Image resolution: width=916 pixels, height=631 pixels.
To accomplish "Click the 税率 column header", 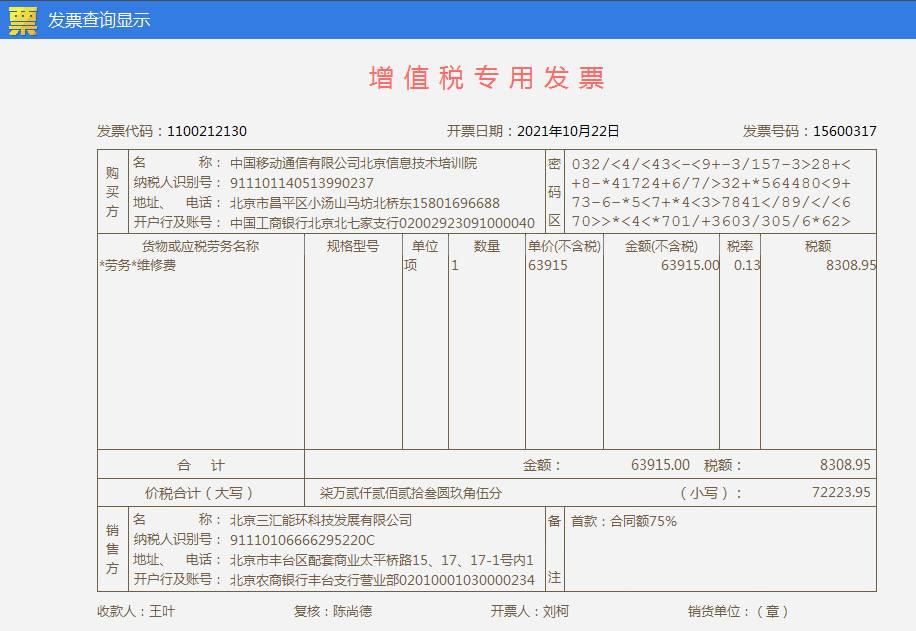I will click(740, 246).
